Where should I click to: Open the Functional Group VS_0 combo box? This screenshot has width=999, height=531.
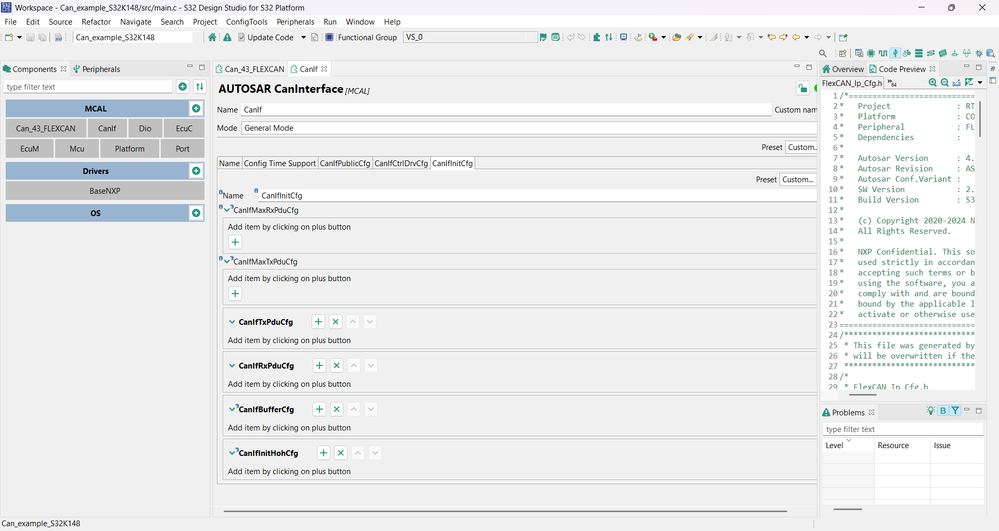[x=471, y=37]
